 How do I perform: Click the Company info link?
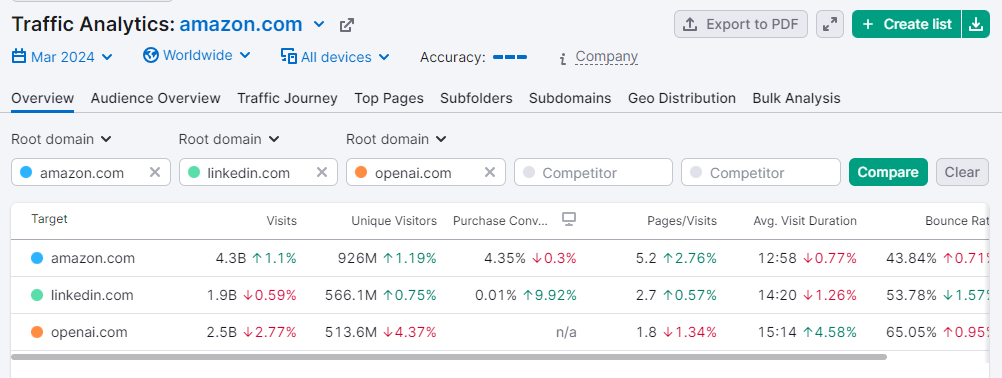606,57
